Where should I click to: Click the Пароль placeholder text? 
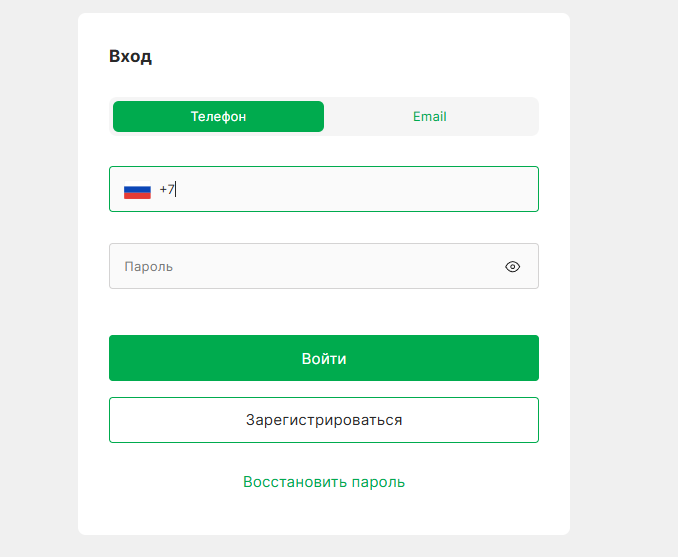pyautogui.click(x=149, y=267)
